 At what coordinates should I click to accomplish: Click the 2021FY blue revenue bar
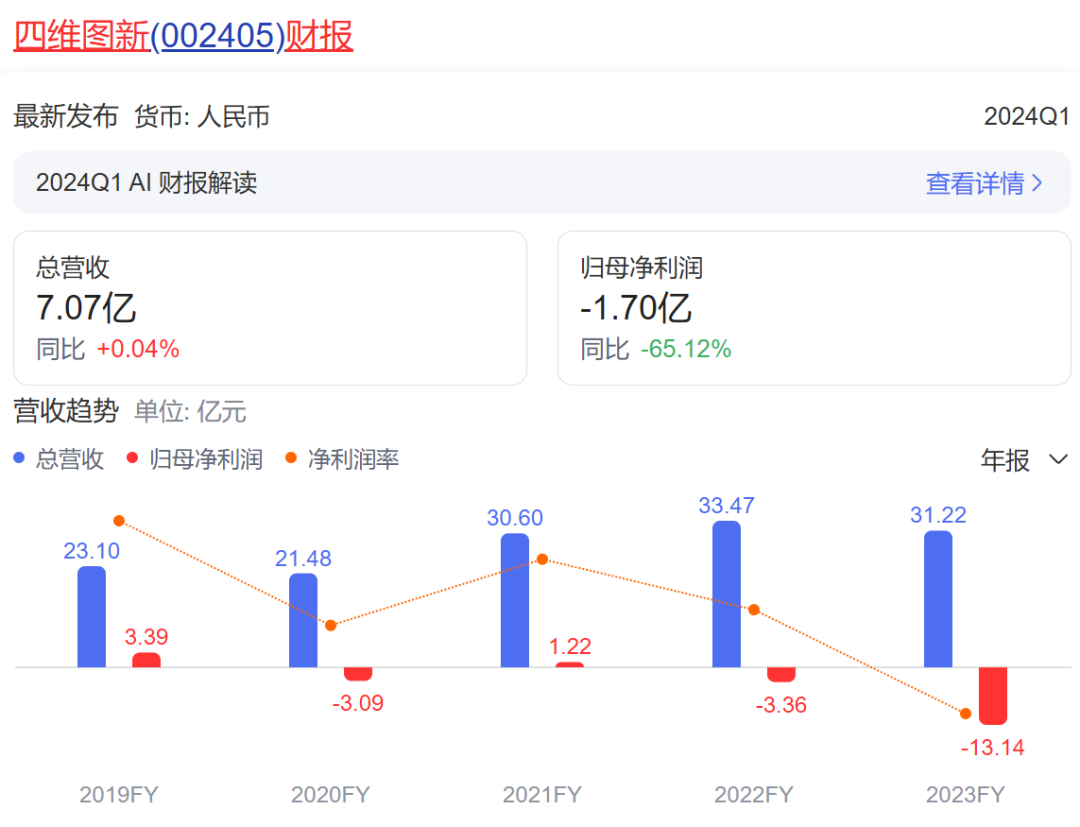click(x=515, y=600)
